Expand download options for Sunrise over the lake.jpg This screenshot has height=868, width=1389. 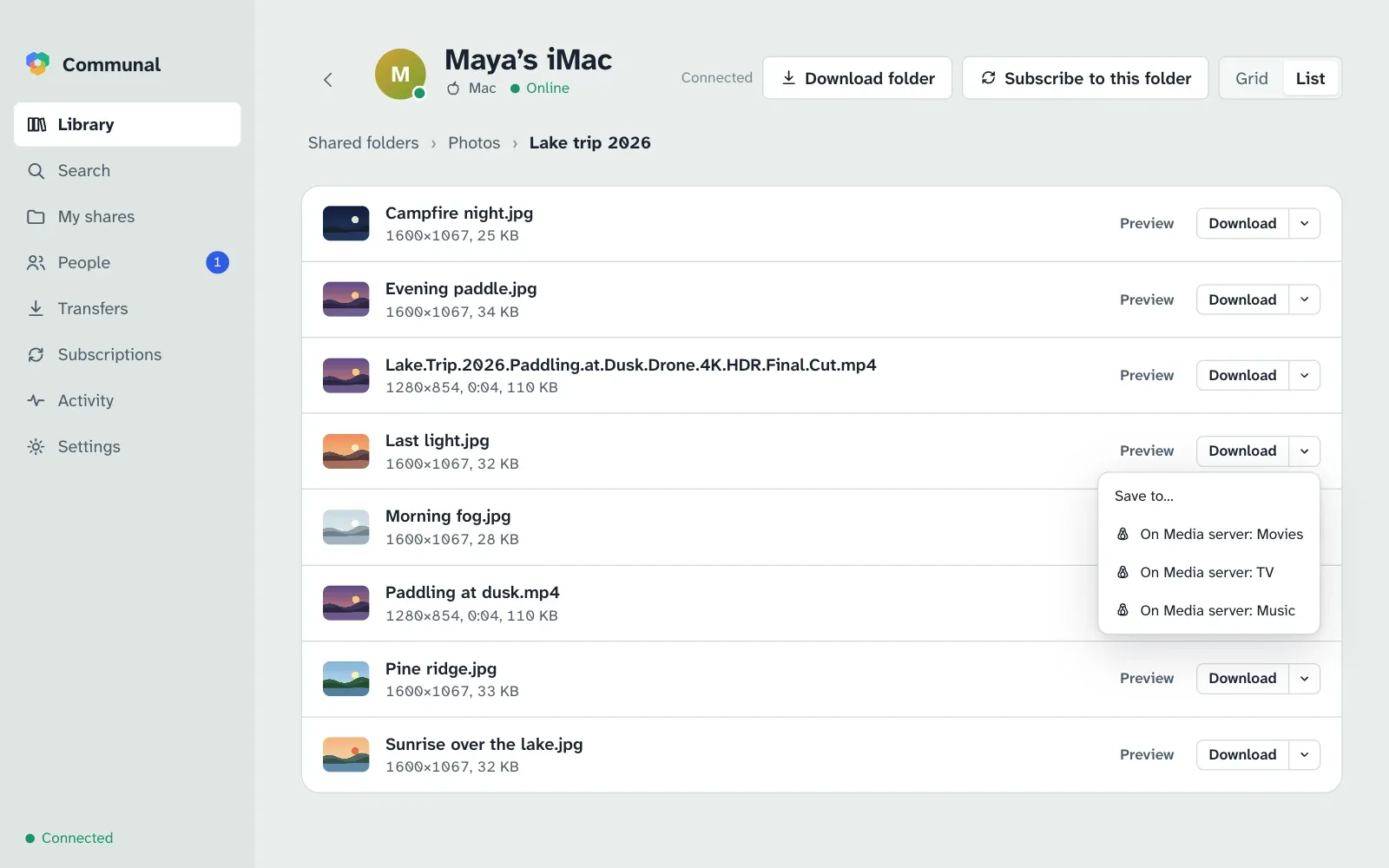point(1304,754)
